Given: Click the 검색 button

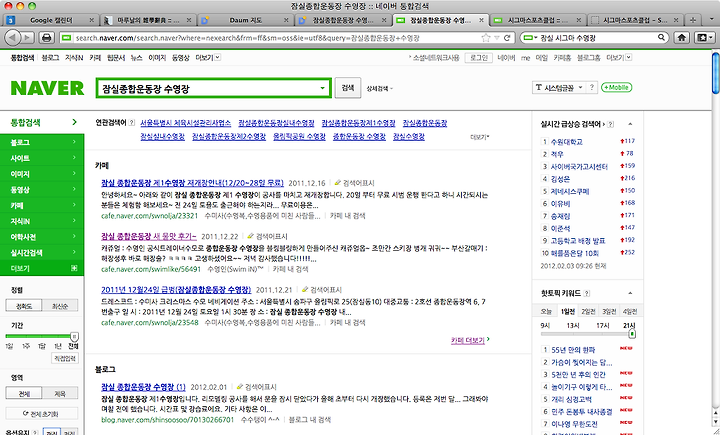Looking at the screenshot, I should tap(348, 88).
